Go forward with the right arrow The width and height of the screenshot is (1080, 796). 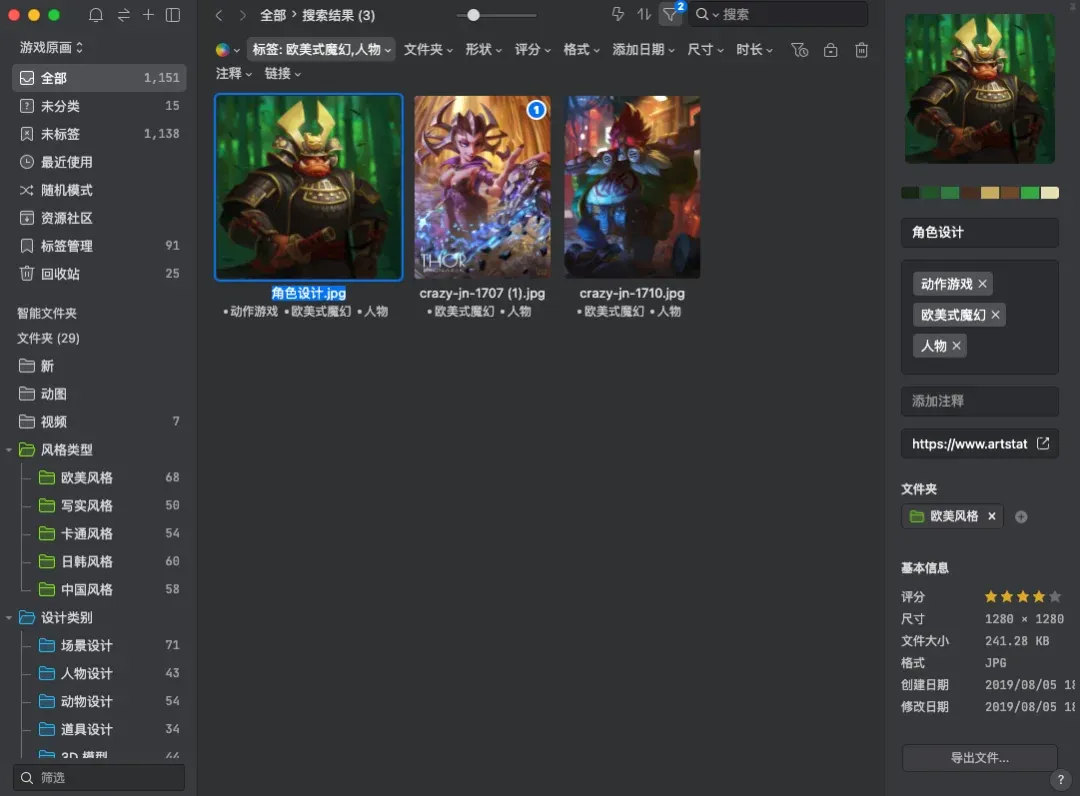coord(242,14)
